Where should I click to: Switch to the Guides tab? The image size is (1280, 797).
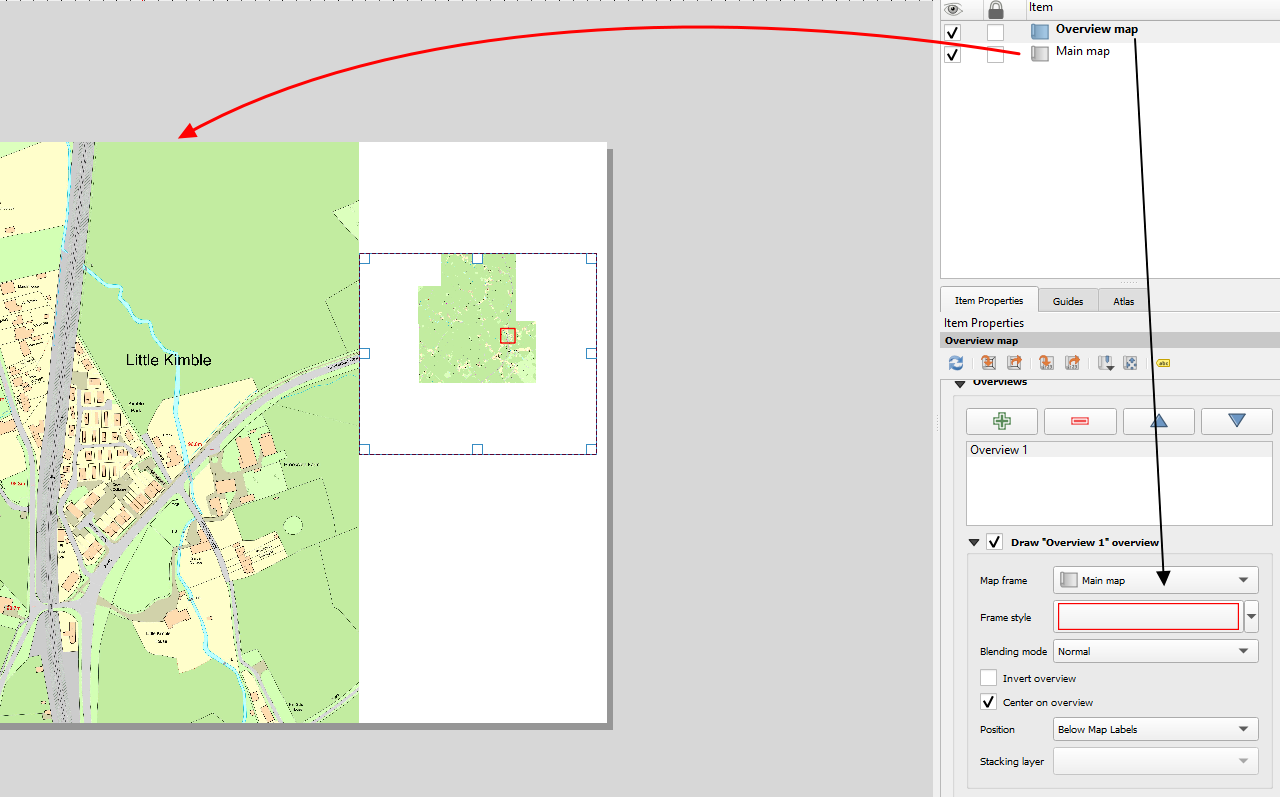pos(1068,301)
